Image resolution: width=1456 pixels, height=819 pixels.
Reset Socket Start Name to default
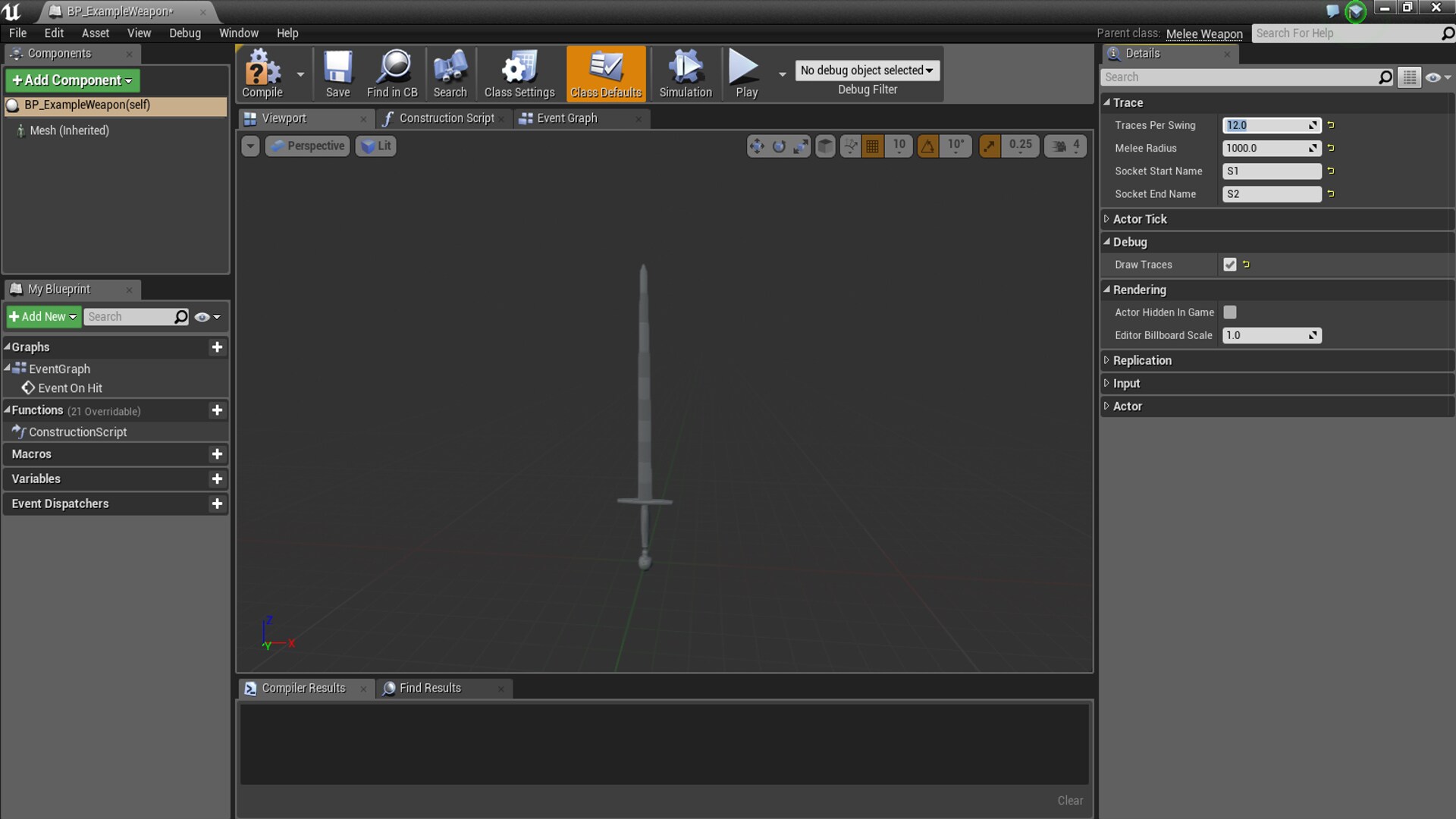pos(1331,171)
